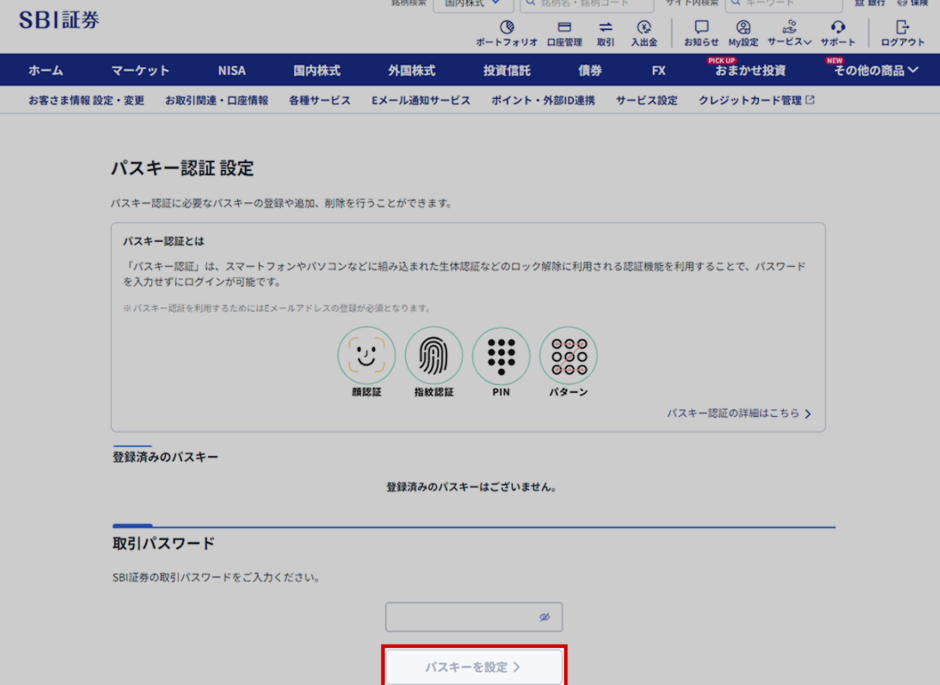
Task: Switch to ポイント・外部ID連携 tab
Action: [543, 100]
